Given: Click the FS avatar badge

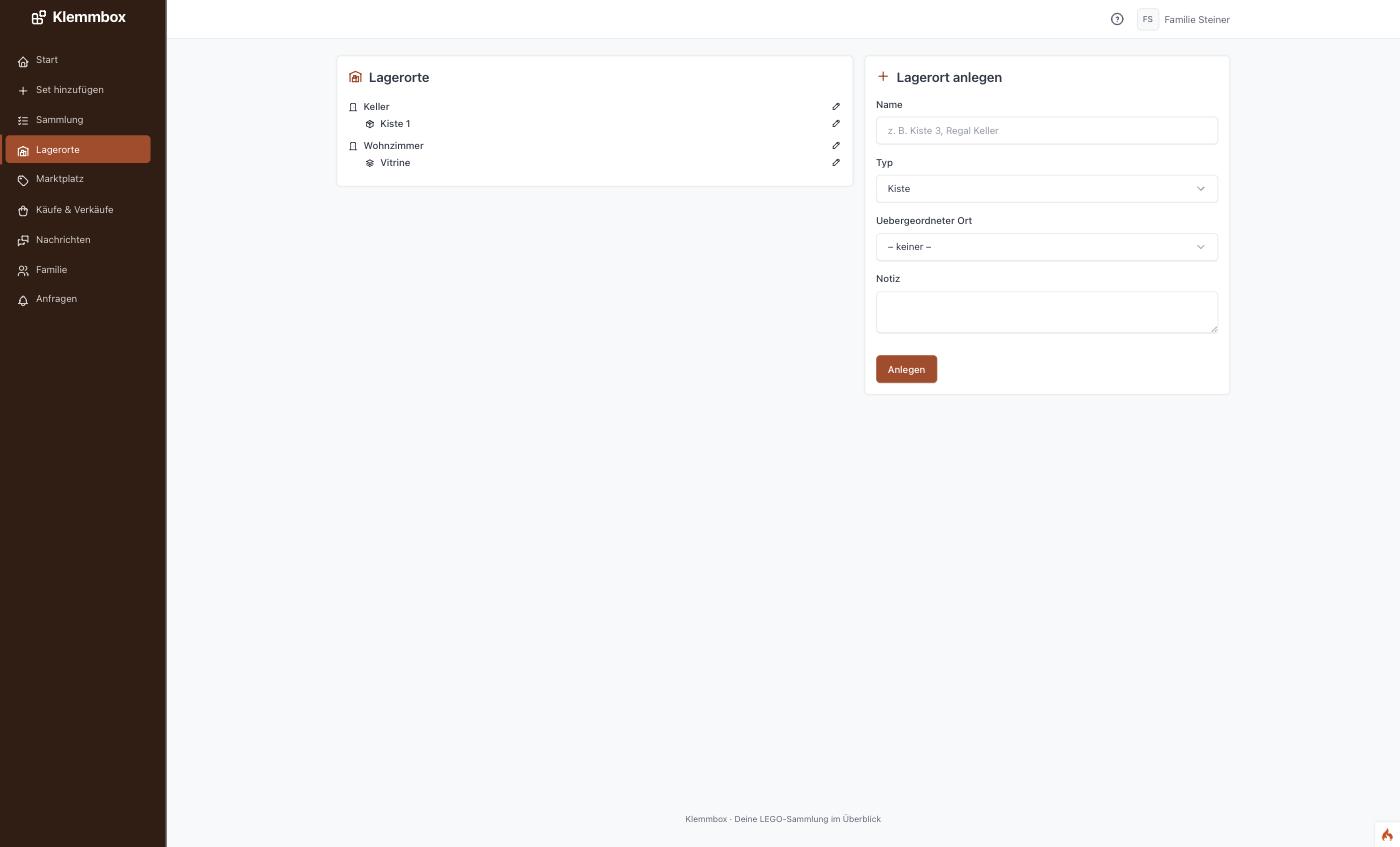Looking at the screenshot, I should 1147,19.
